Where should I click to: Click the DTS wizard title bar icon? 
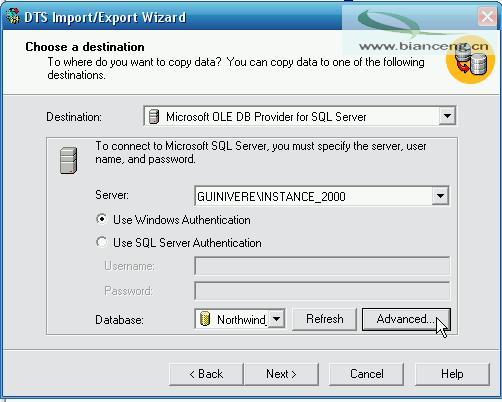tap(13, 16)
